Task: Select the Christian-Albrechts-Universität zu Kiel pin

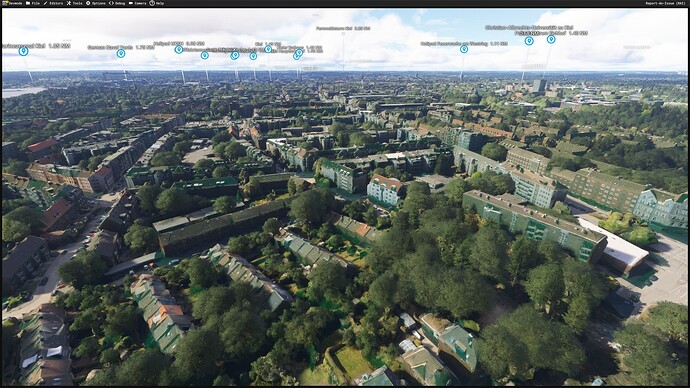Action: pyautogui.click(x=529, y=41)
